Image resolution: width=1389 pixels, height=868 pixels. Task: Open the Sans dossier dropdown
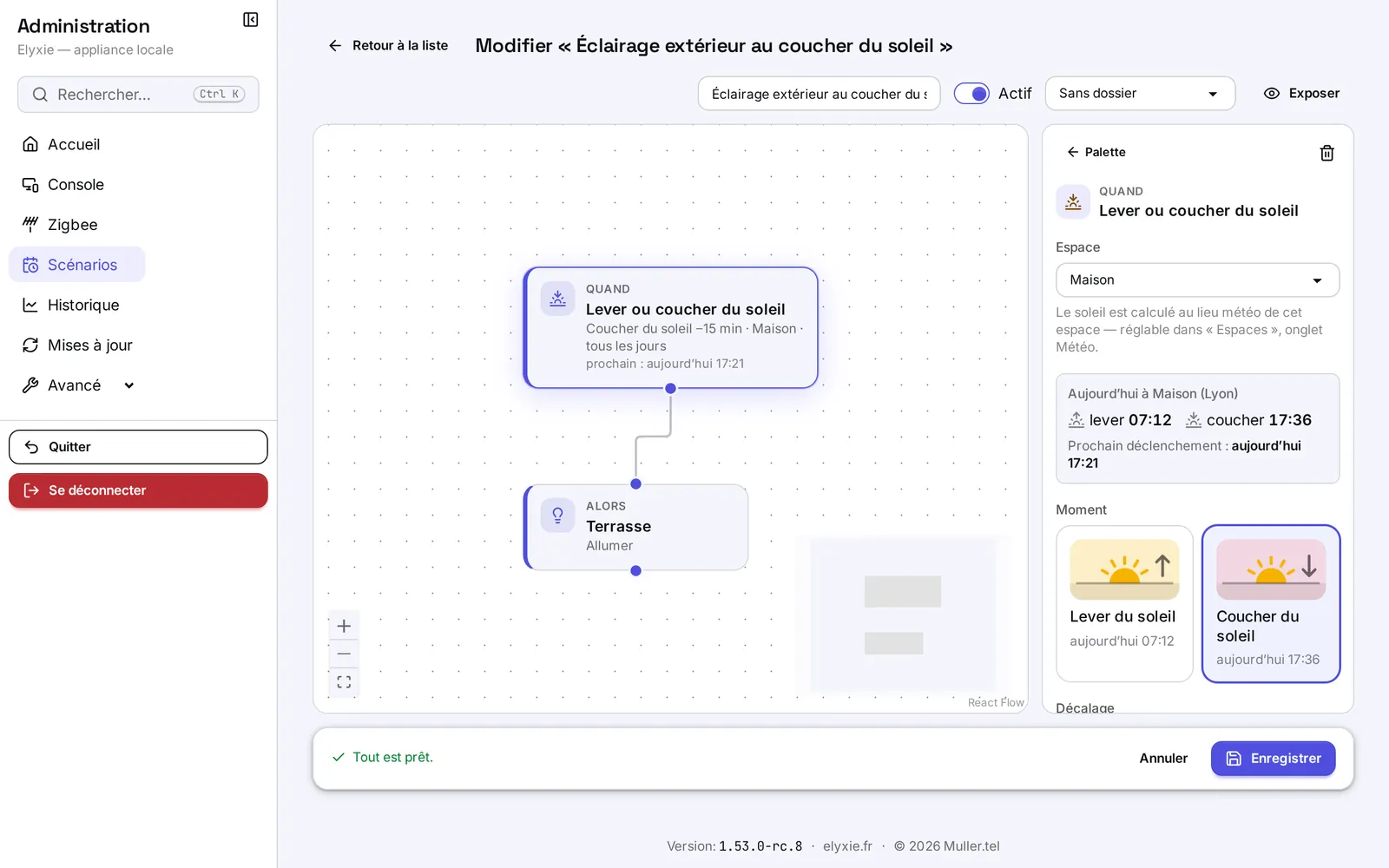pos(1140,94)
